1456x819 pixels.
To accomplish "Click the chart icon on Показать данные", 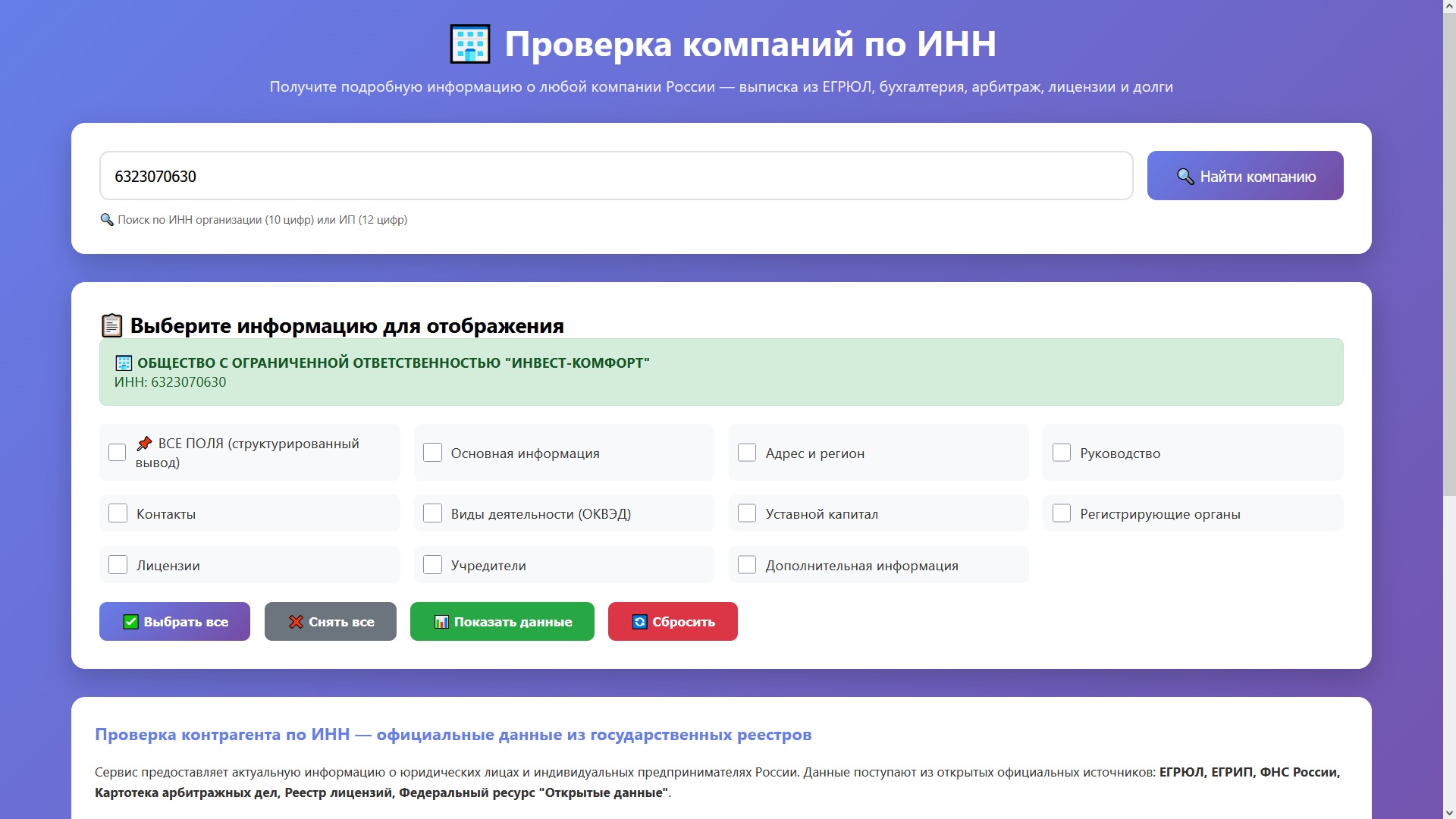I will (x=441, y=622).
